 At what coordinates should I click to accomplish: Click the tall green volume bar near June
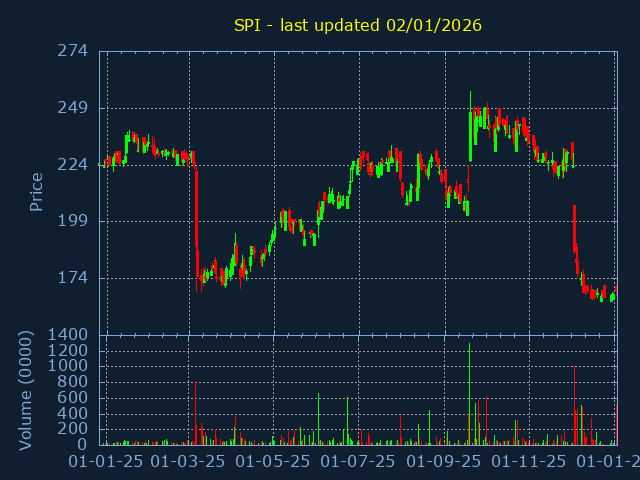pyautogui.click(x=319, y=418)
